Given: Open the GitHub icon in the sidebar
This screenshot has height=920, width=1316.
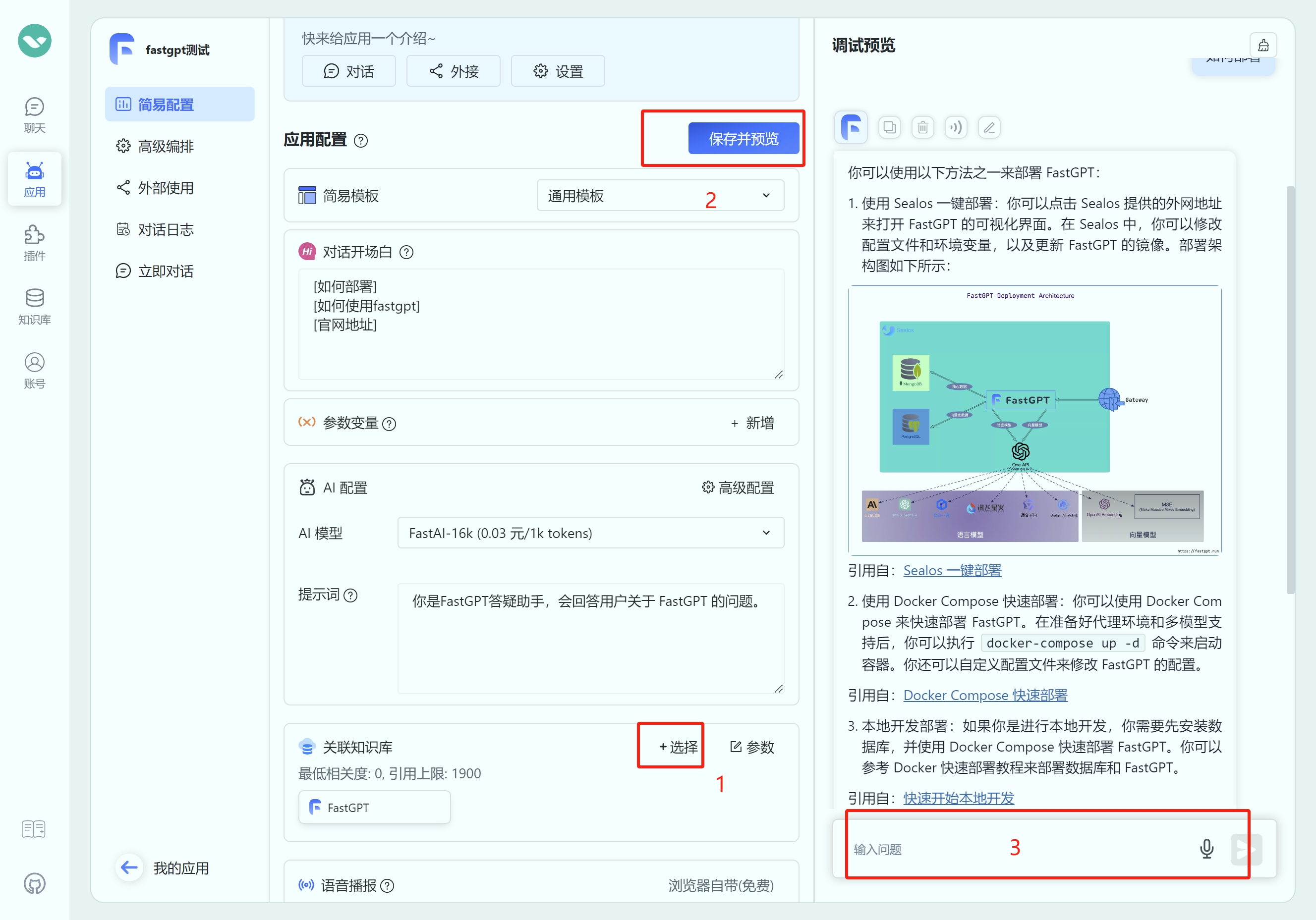Looking at the screenshot, I should pos(34,883).
